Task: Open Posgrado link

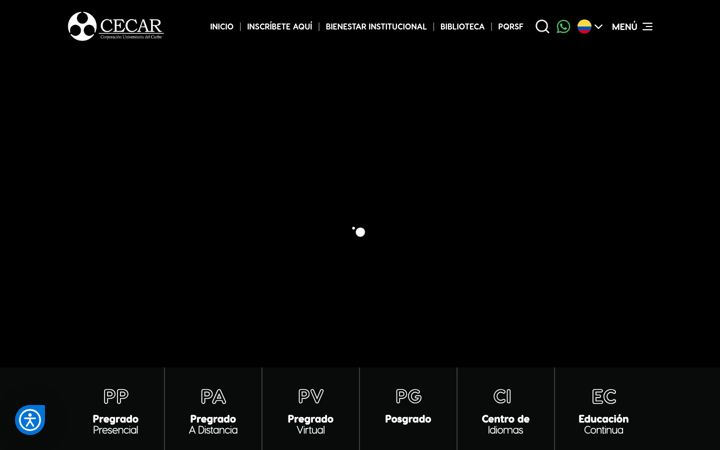Action: coord(408,419)
